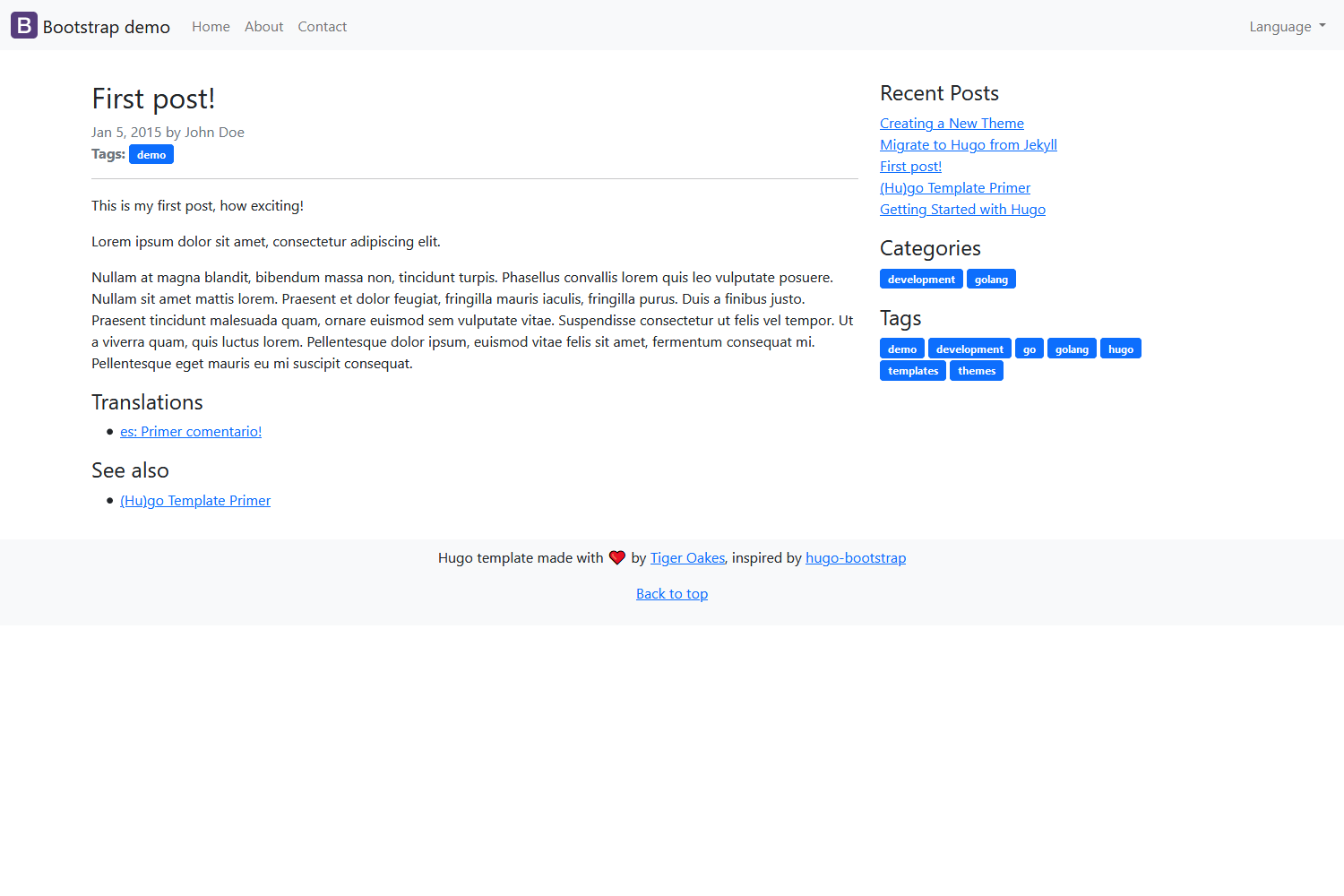Click the Bootstrap logo icon
The height and width of the screenshot is (896, 1344).
point(24,26)
